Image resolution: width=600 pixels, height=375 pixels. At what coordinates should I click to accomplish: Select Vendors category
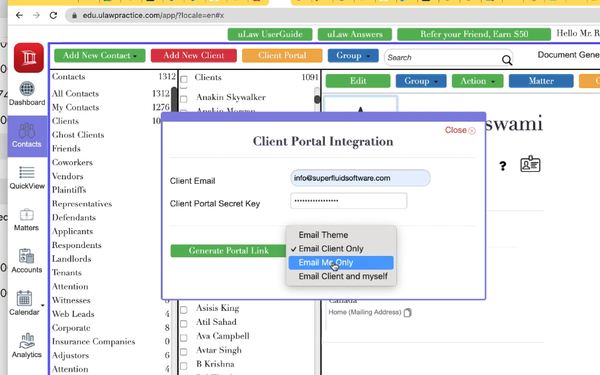click(x=68, y=176)
